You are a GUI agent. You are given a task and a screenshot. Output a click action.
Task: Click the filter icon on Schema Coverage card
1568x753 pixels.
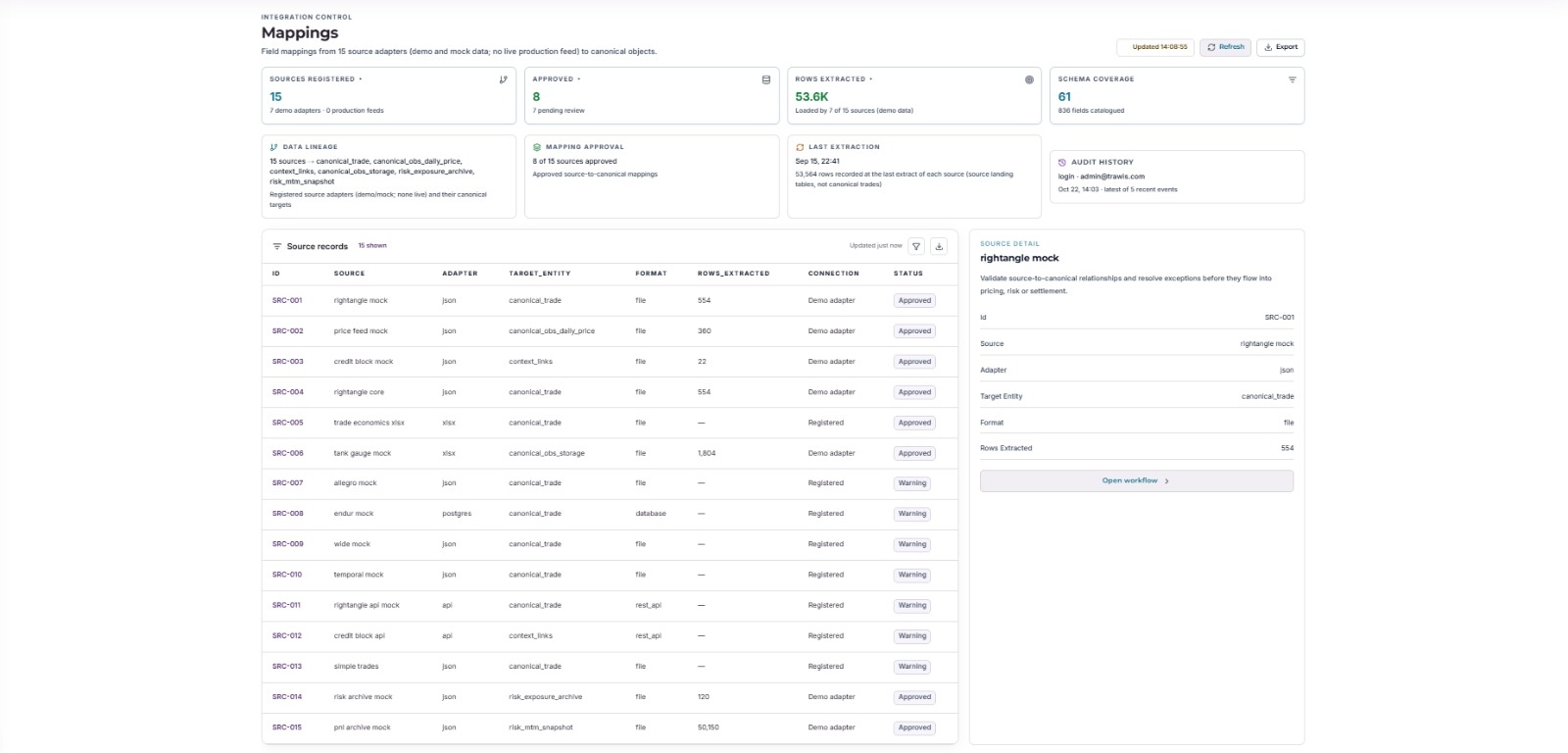click(1292, 79)
